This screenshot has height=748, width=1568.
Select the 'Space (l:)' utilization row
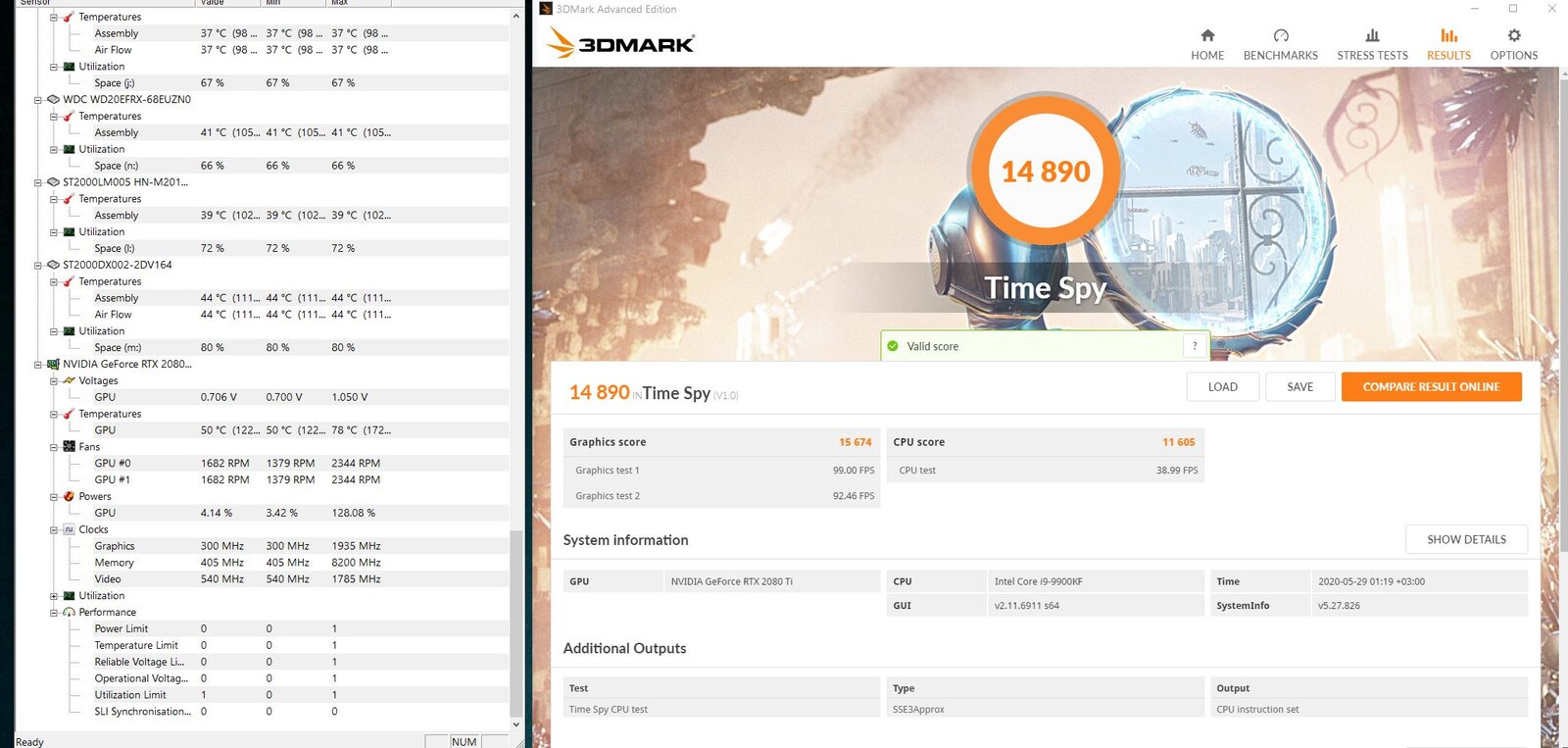[x=262, y=248]
